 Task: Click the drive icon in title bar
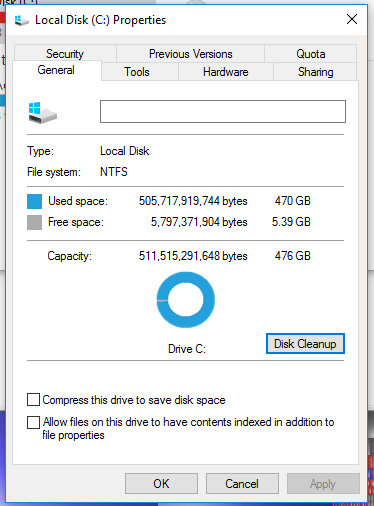click(22, 21)
